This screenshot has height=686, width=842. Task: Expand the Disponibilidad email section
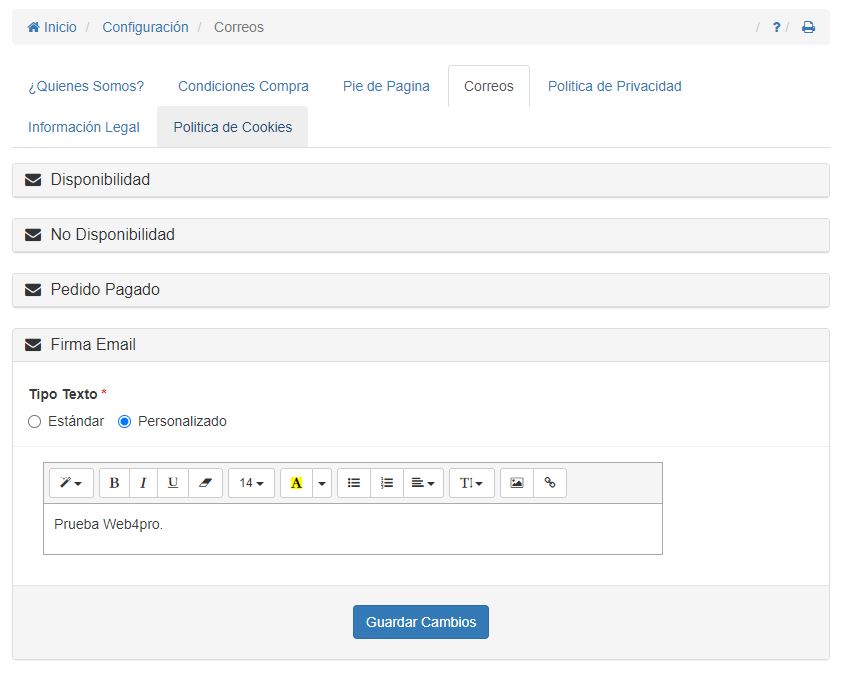tap(100, 180)
